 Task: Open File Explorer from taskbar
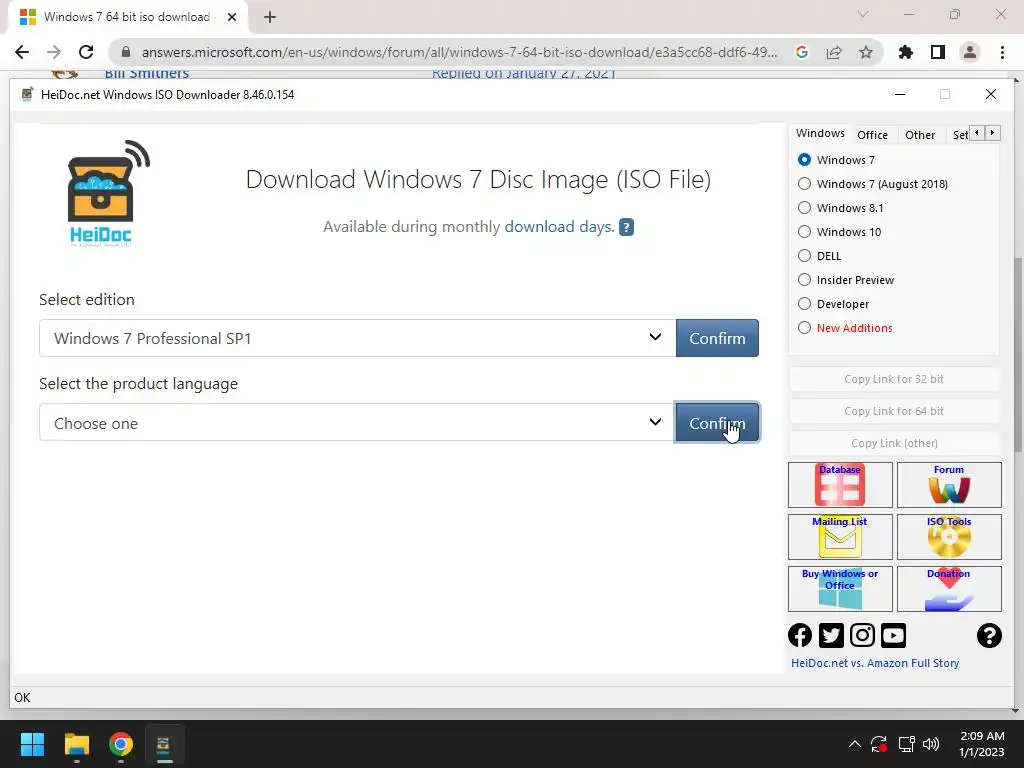click(x=76, y=744)
